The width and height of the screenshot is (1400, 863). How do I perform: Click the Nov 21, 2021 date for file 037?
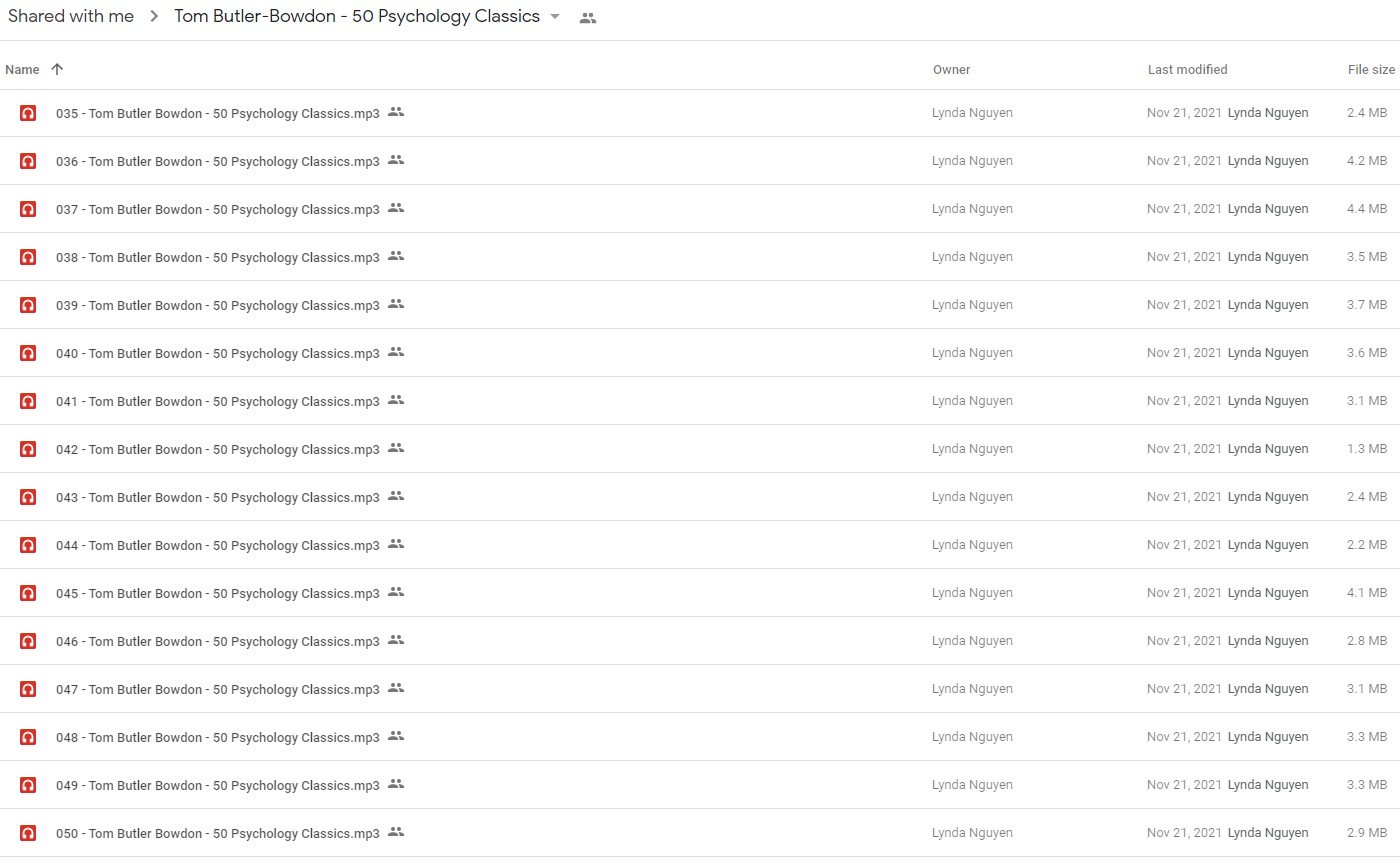click(x=1184, y=209)
